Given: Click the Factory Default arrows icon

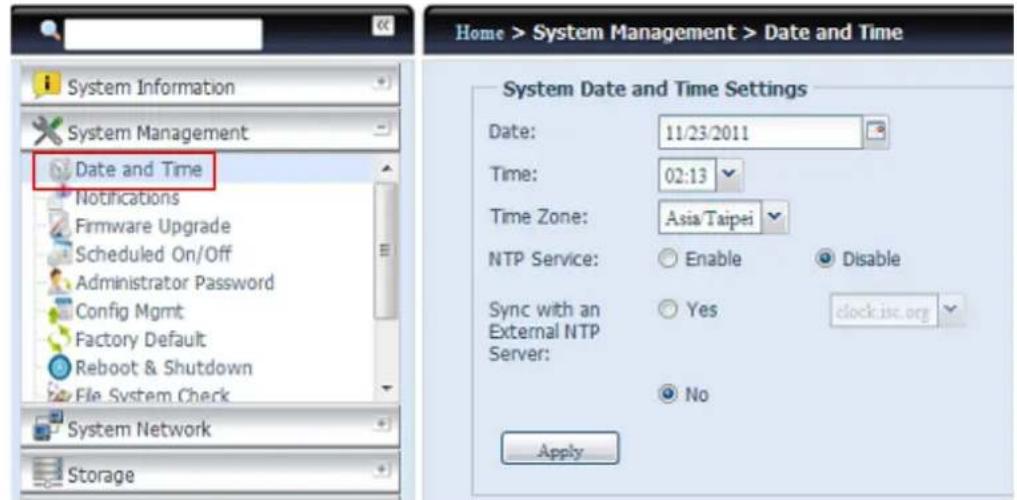Looking at the screenshot, I should click(60, 339).
